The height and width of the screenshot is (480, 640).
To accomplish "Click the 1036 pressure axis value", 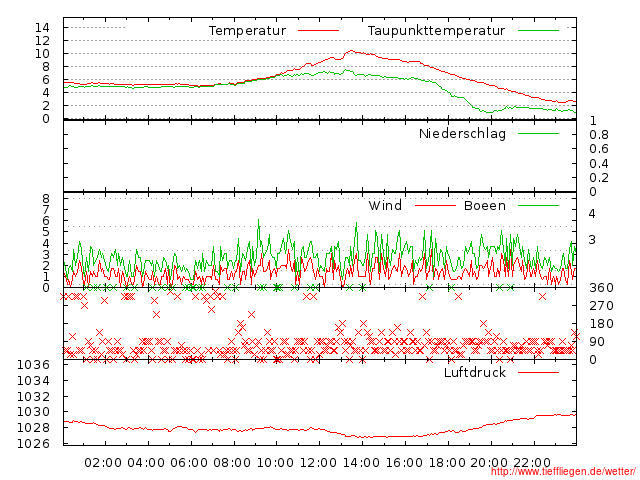I will [33, 364].
